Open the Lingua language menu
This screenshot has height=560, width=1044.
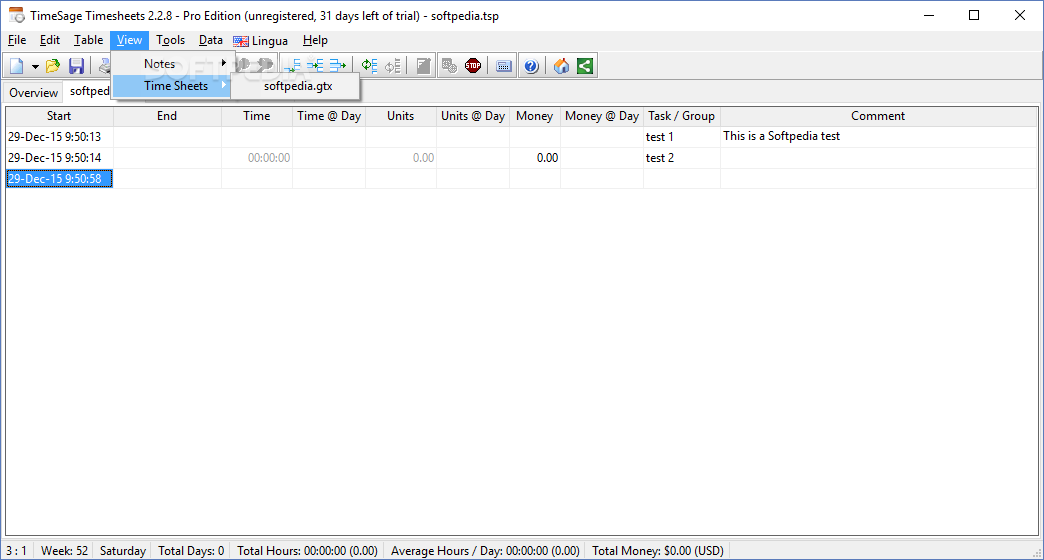pyautogui.click(x=261, y=41)
